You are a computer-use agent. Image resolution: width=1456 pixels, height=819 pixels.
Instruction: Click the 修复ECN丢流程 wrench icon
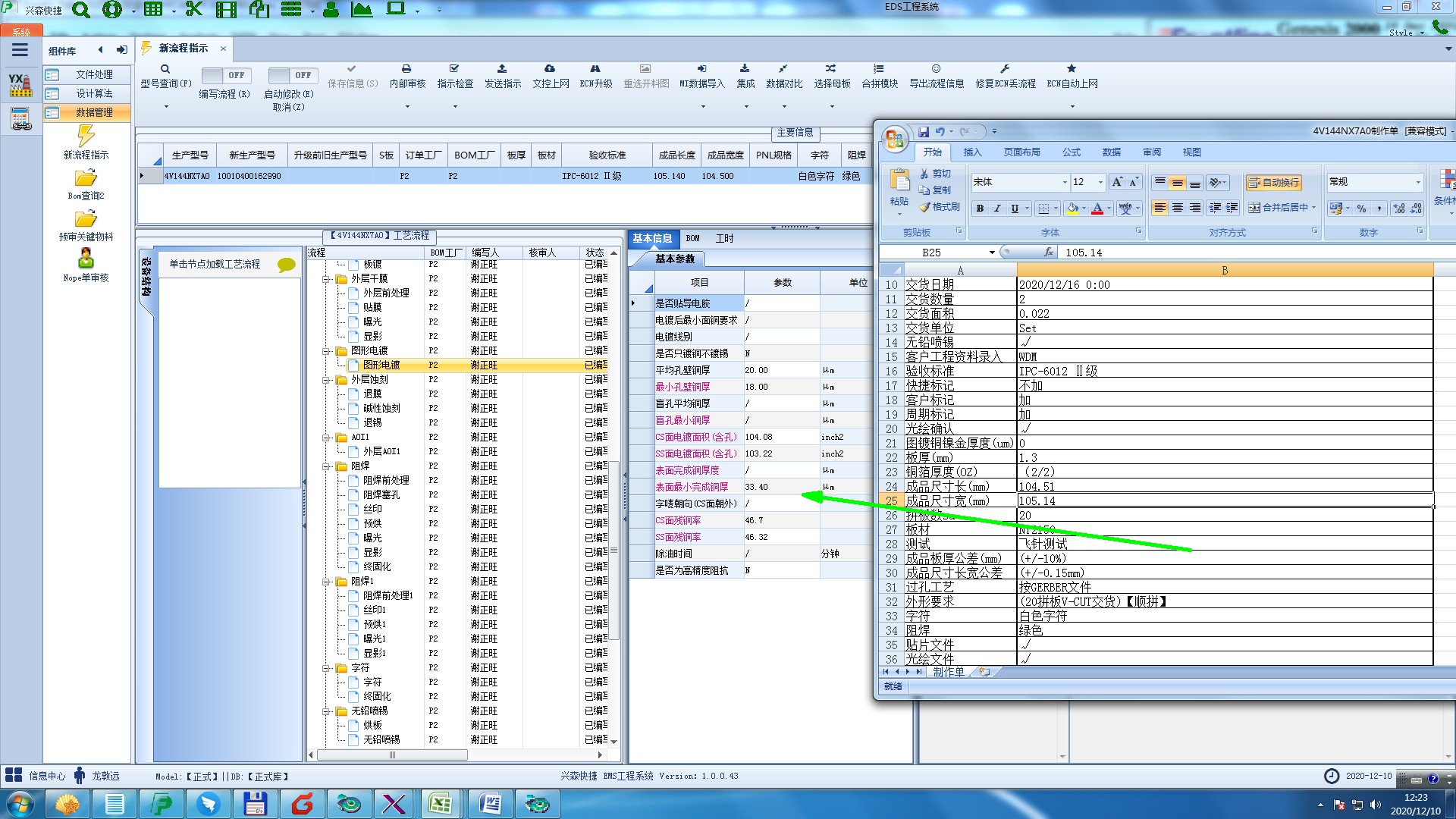[1005, 69]
